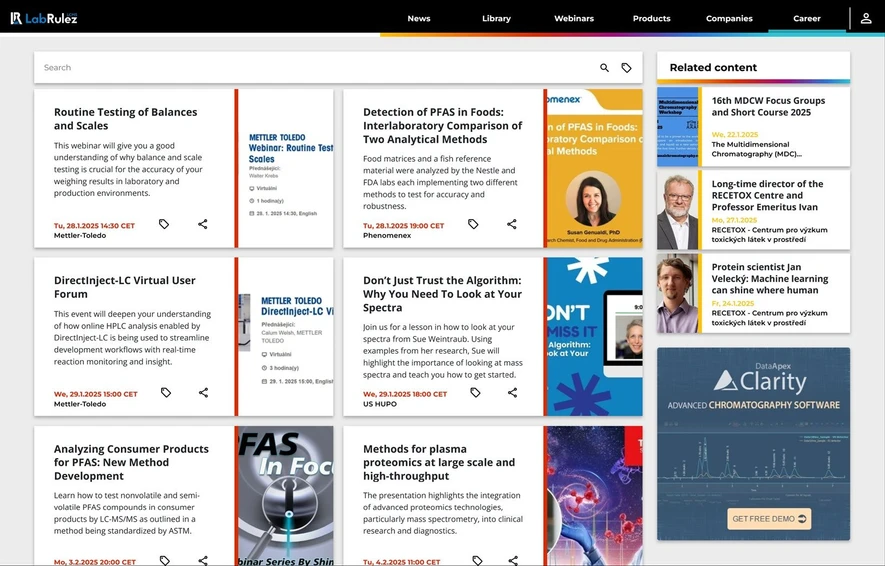Click Mettler-Toledo under Routine Testing card
This screenshot has width=885, height=566.
coord(80,235)
